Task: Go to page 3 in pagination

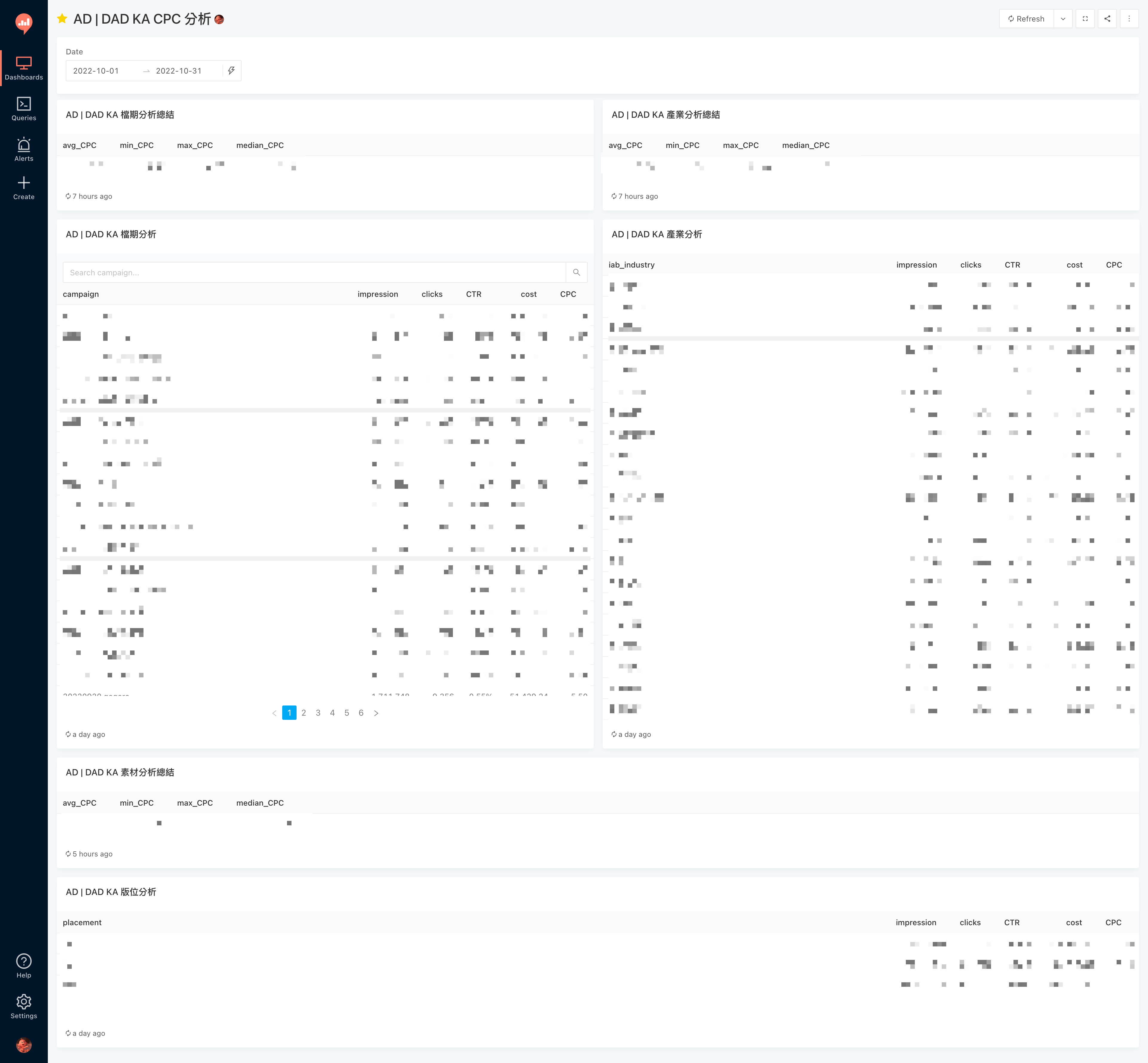Action: 318,713
